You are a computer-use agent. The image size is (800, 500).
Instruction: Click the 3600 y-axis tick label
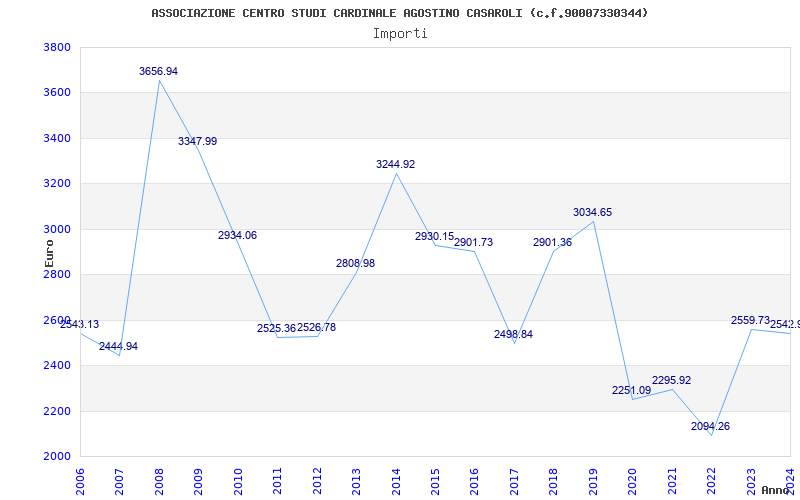[57, 93]
